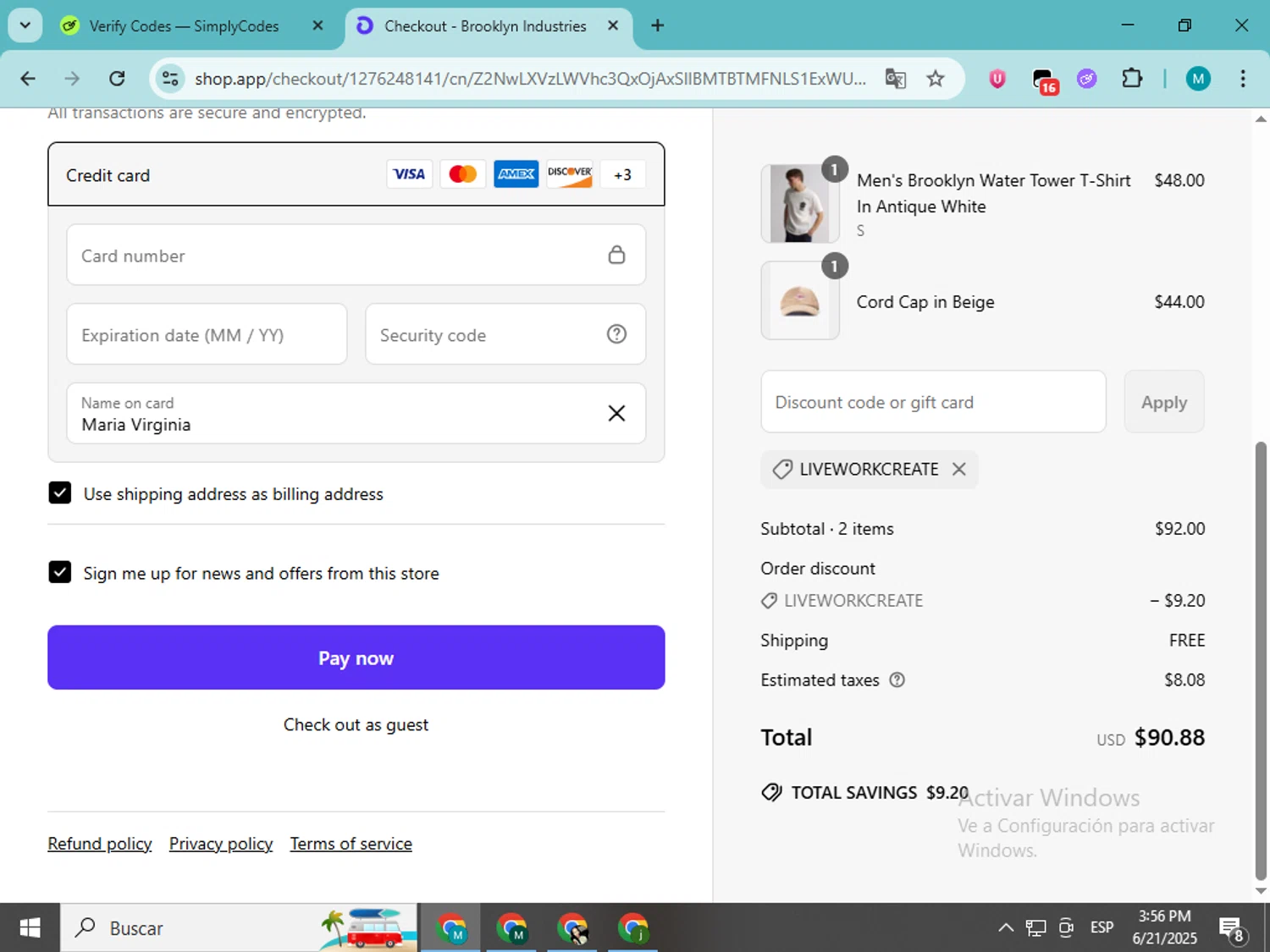Click the ESP language indicator

click(x=1102, y=927)
